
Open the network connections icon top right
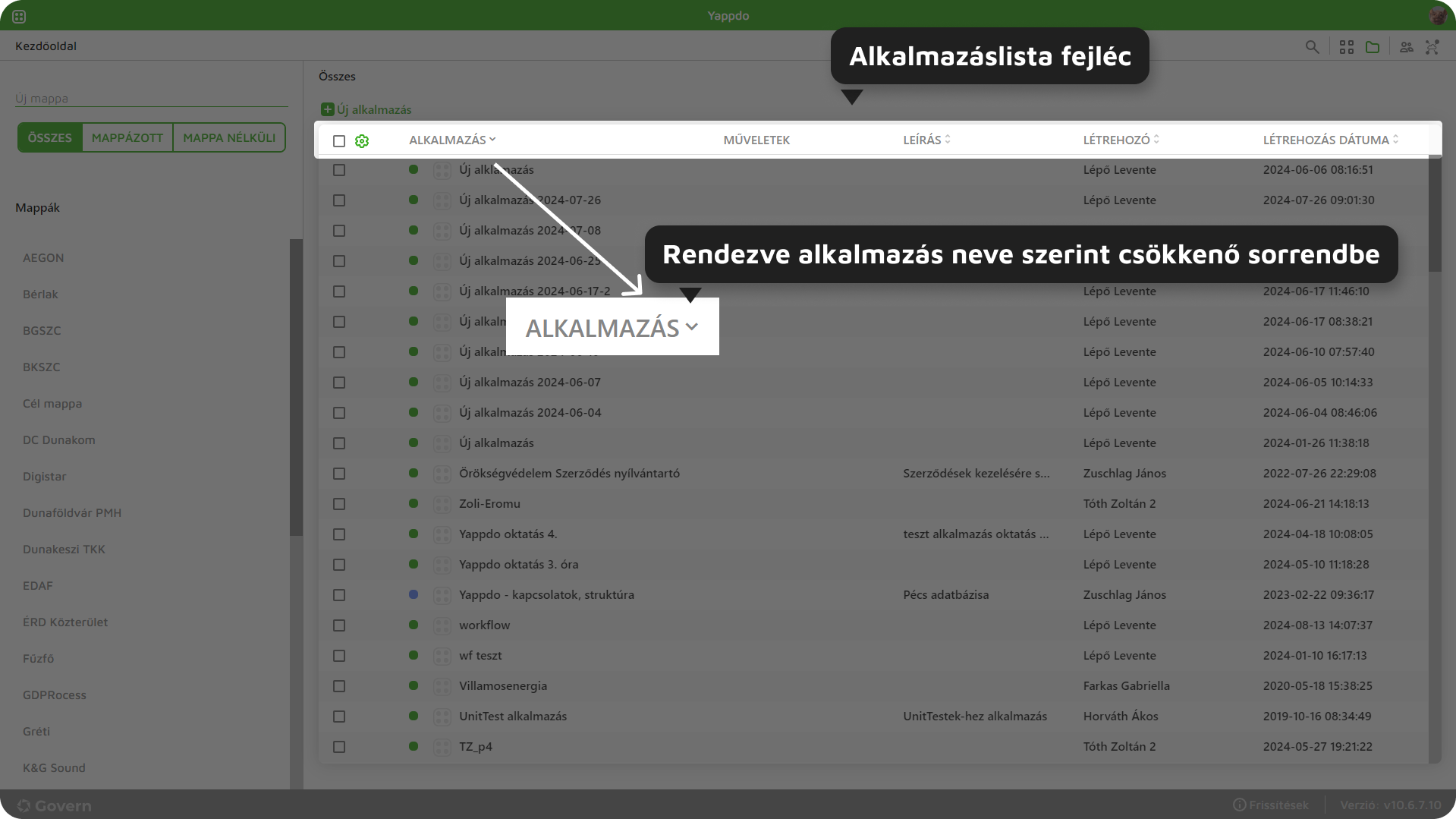point(1432,46)
